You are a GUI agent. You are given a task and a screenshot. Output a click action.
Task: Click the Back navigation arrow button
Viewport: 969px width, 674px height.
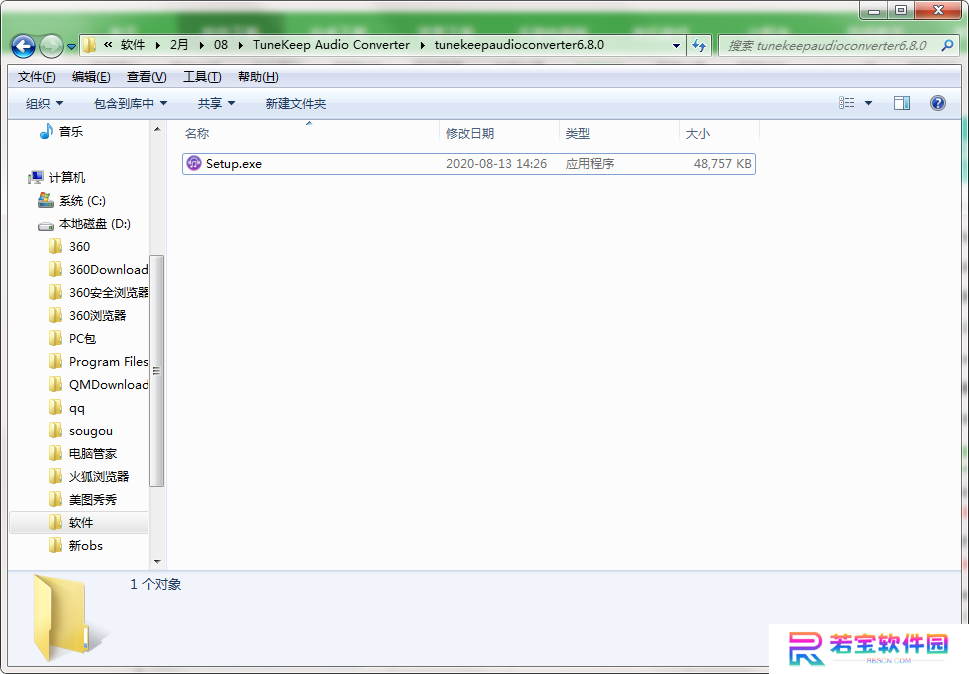point(23,46)
